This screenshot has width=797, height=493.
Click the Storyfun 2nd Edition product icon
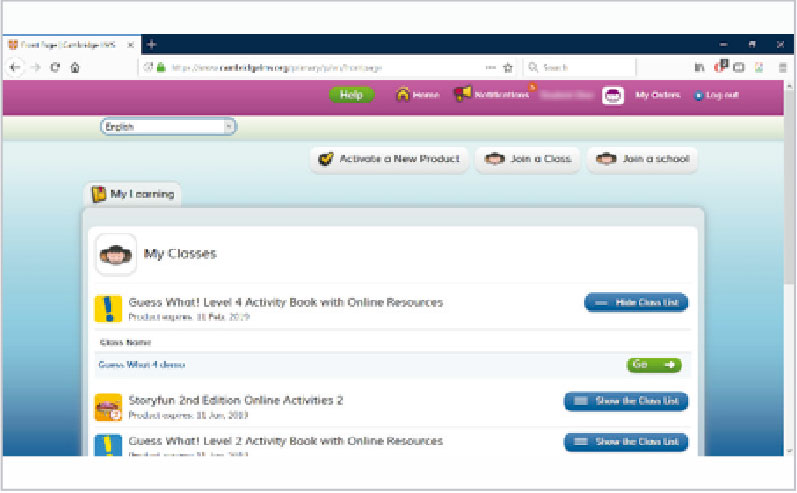tap(108, 407)
